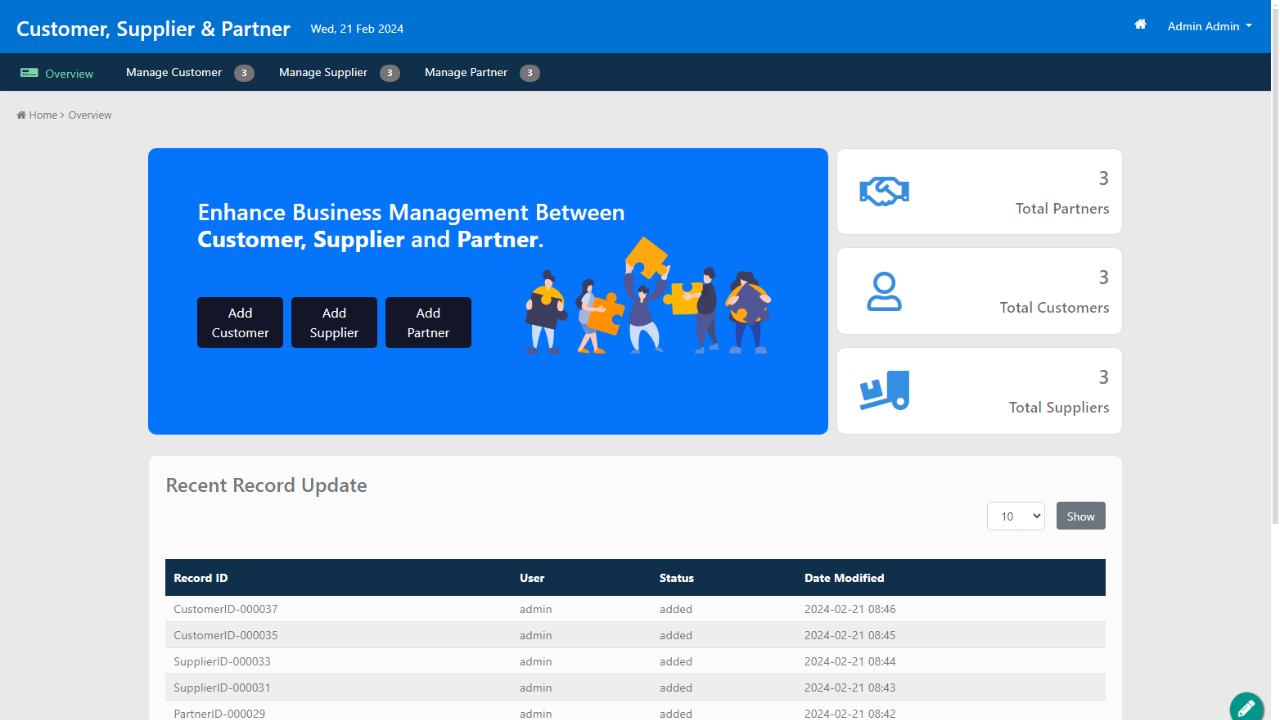Viewport: 1280px width, 720px height.
Task: Expand the rows-per-page dropdown showing 10
Action: 1015,516
